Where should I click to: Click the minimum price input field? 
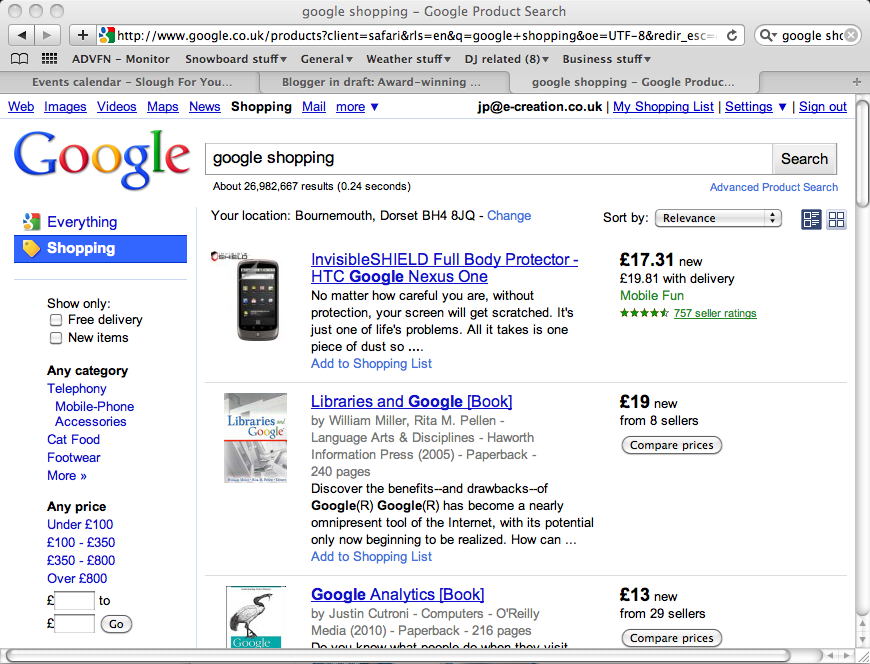74,601
